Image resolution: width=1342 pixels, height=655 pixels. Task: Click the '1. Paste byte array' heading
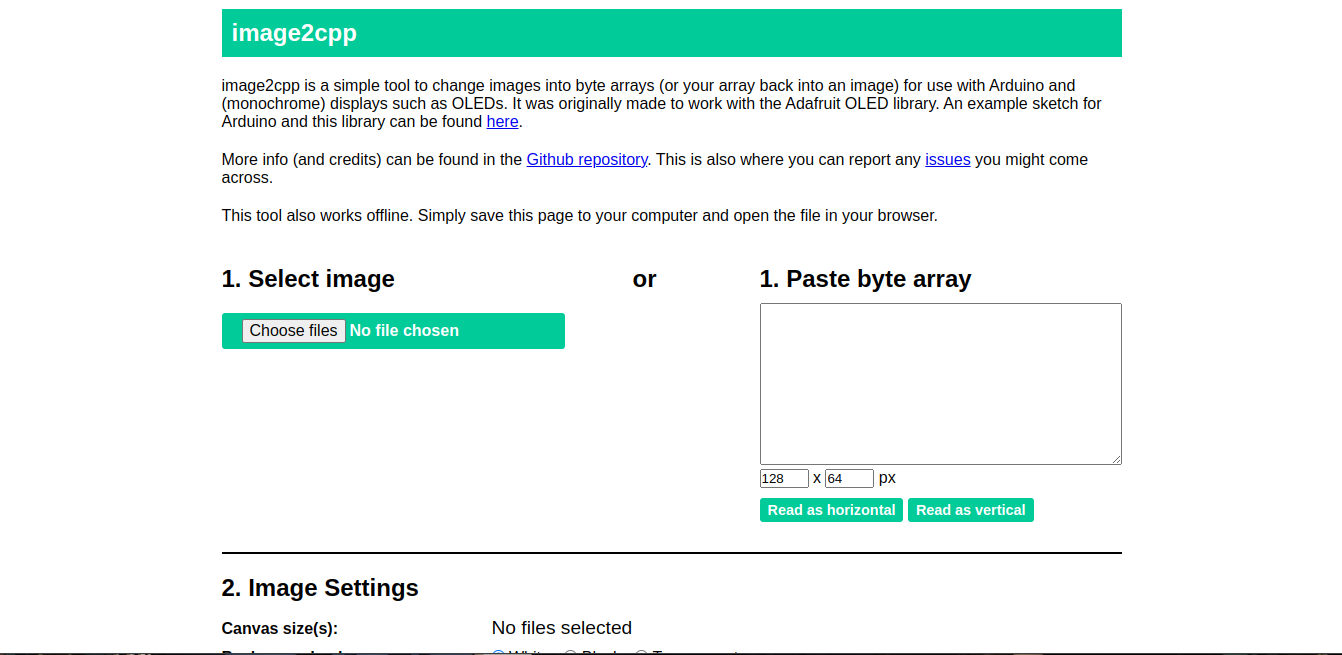pos(865,279)
